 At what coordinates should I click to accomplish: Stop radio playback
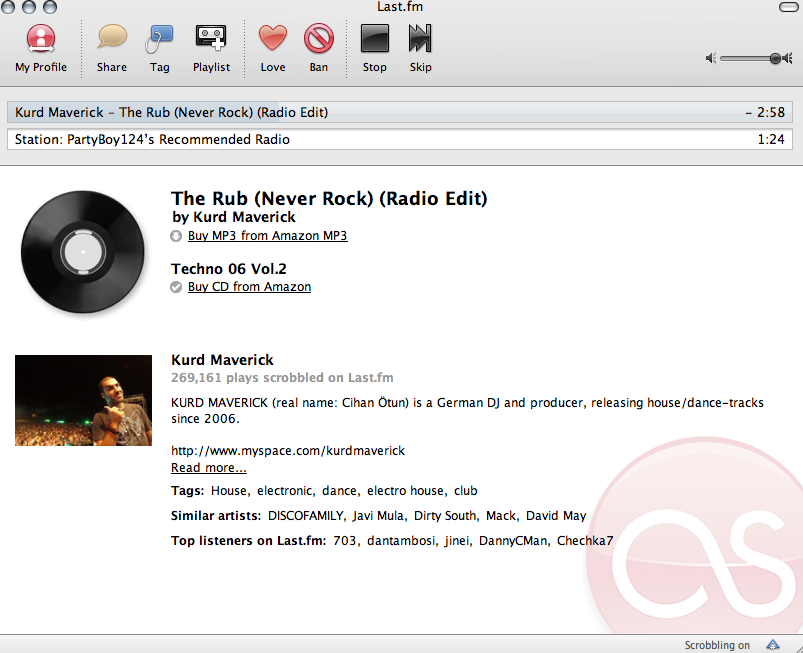[x=374, y=48]
